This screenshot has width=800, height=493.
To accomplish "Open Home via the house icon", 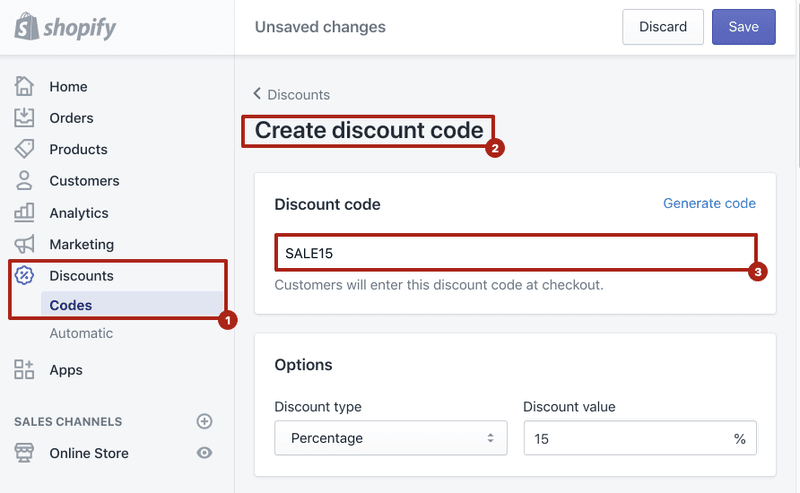I will tap(24, 86).
